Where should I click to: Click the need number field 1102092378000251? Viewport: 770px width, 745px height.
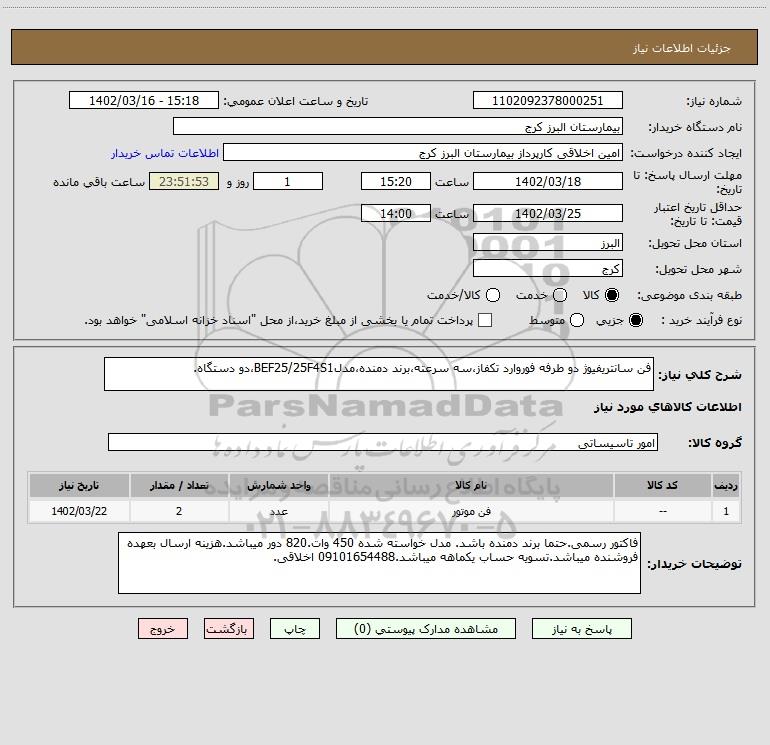click(548, 101)
